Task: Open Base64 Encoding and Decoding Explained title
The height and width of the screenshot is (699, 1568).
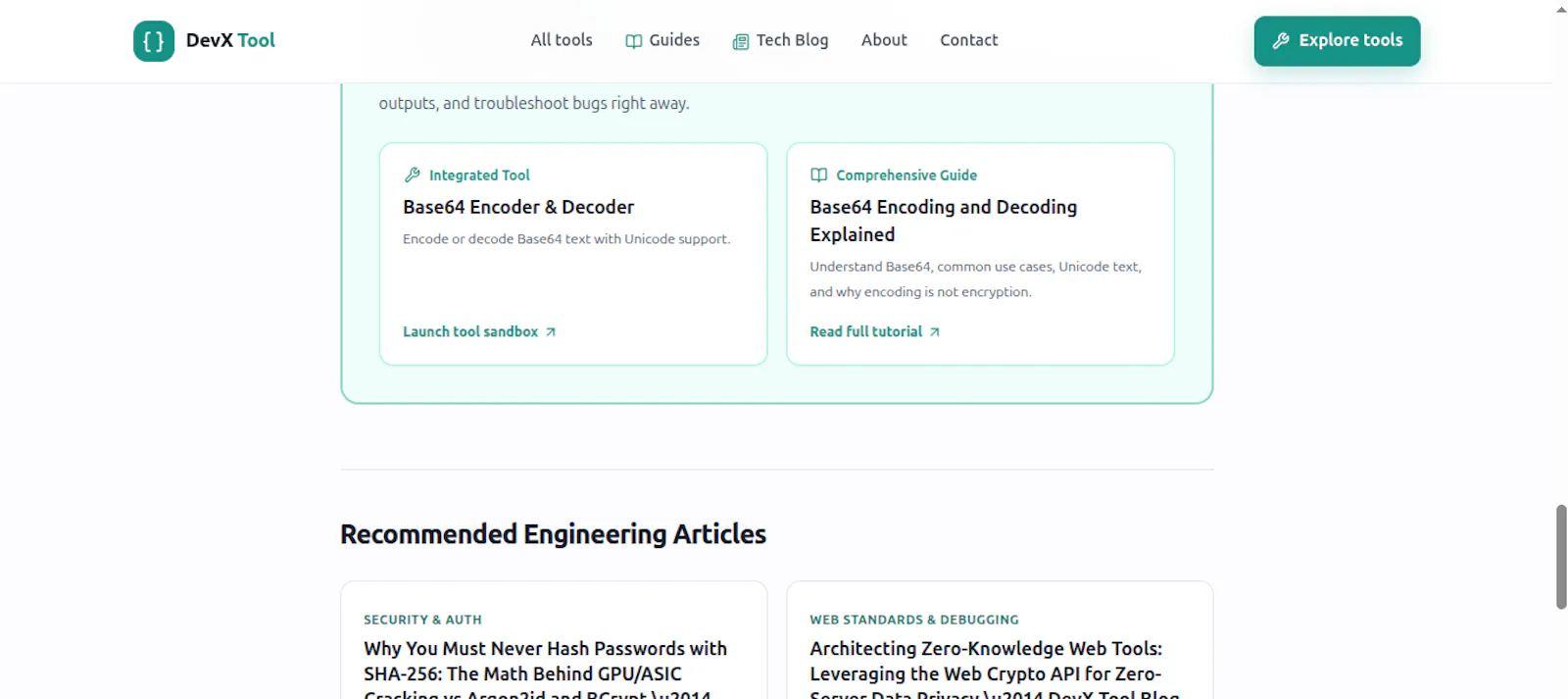Action: coord(944,221)
